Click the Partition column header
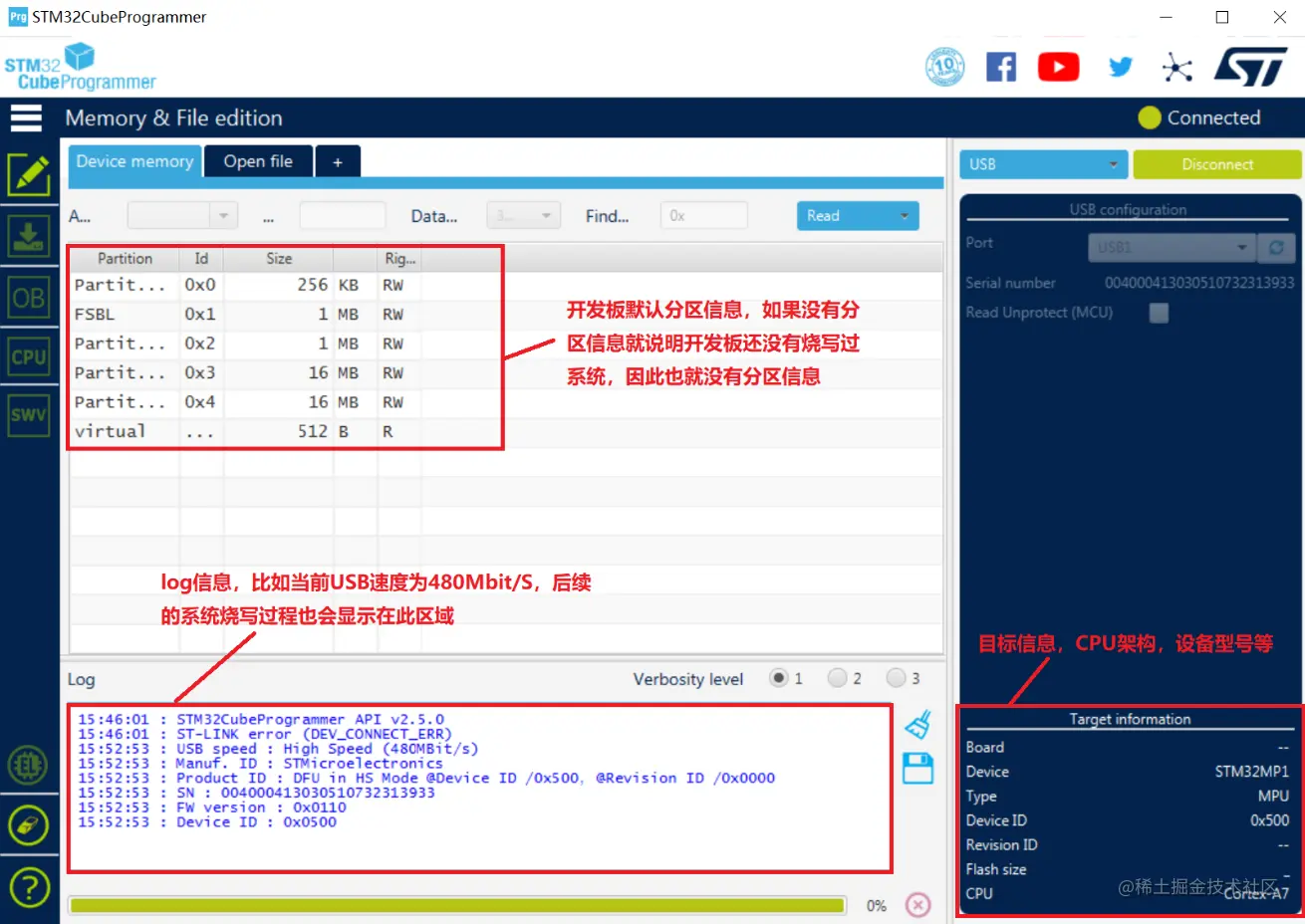 tap(125, 259)
